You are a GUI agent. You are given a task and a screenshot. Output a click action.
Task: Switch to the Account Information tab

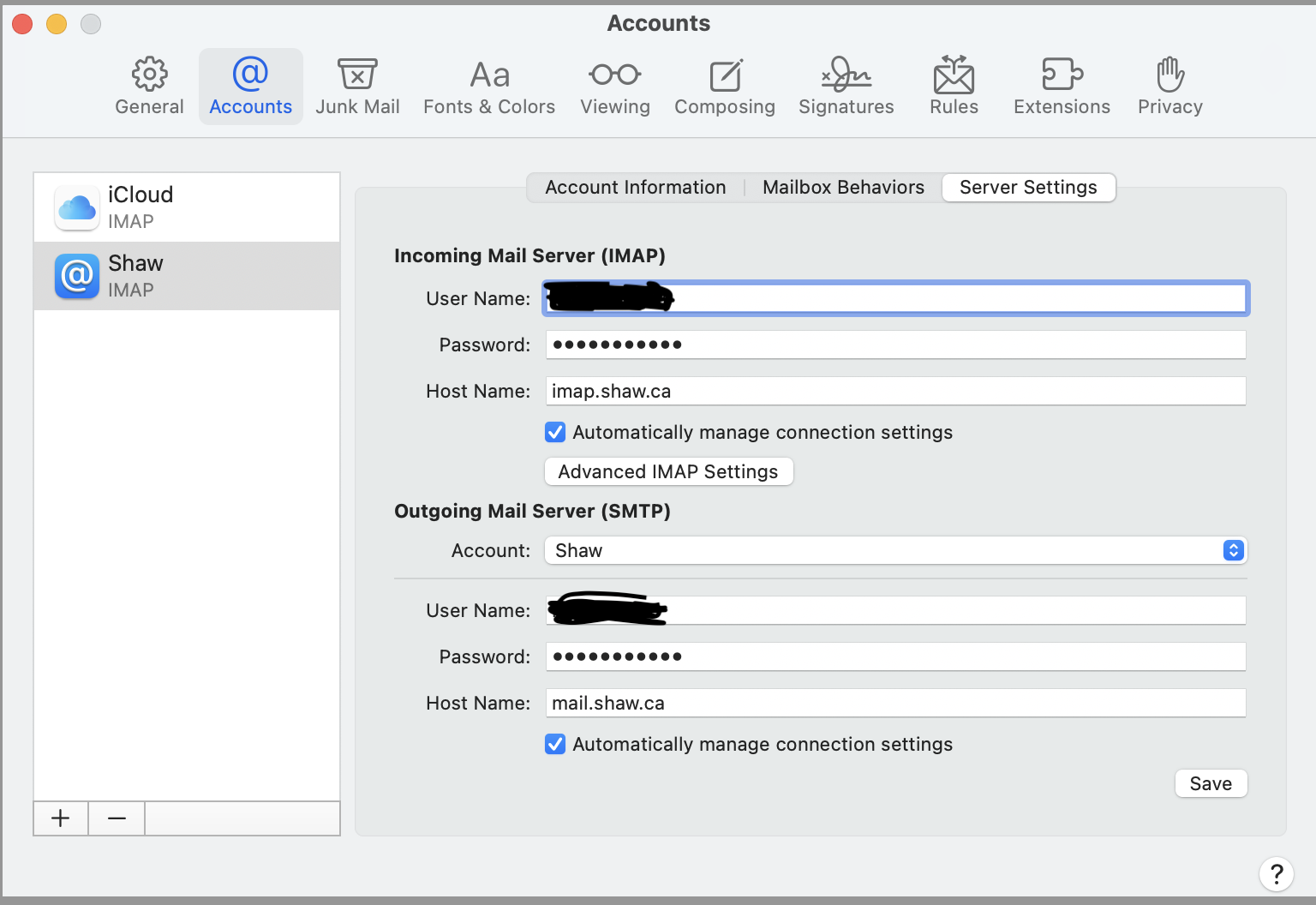click(x=636, y=188)
